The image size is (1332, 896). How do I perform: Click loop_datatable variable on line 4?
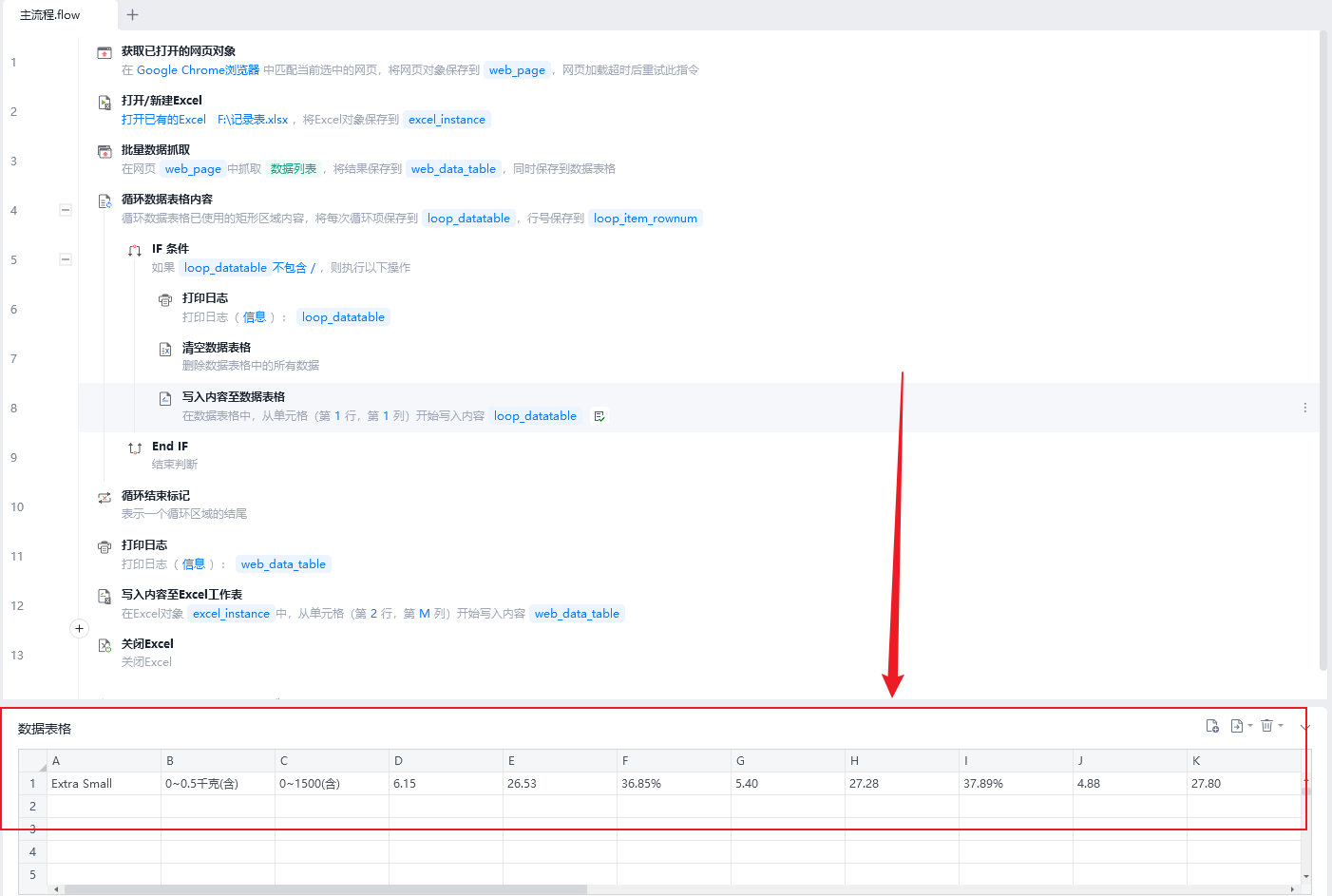coord(468,219)
